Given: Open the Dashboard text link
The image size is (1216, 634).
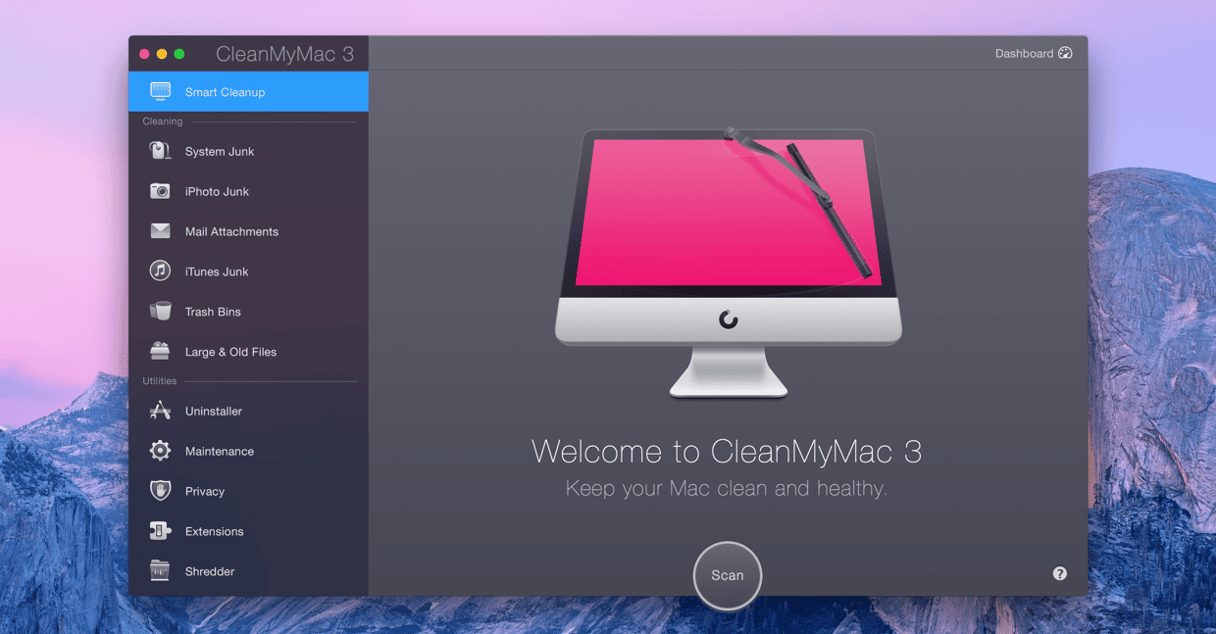Looking at the screenshot, I should tap(1024, 53).
